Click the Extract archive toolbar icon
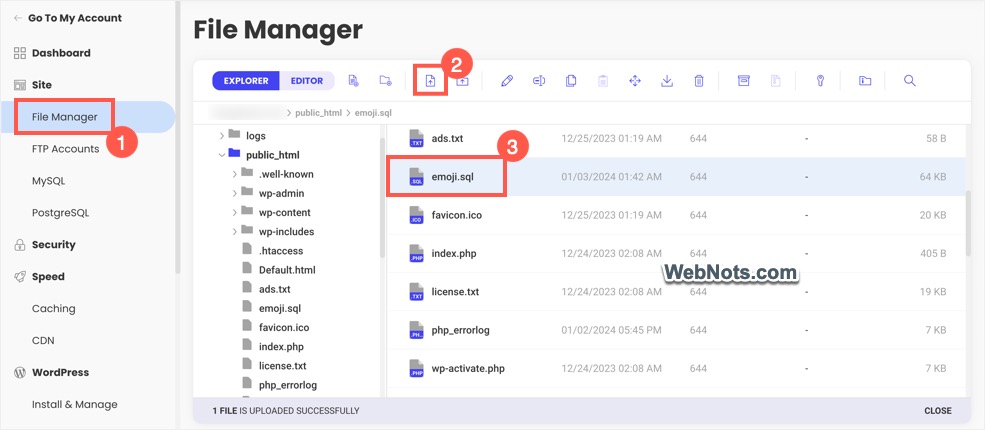 (x=776, y=80)
